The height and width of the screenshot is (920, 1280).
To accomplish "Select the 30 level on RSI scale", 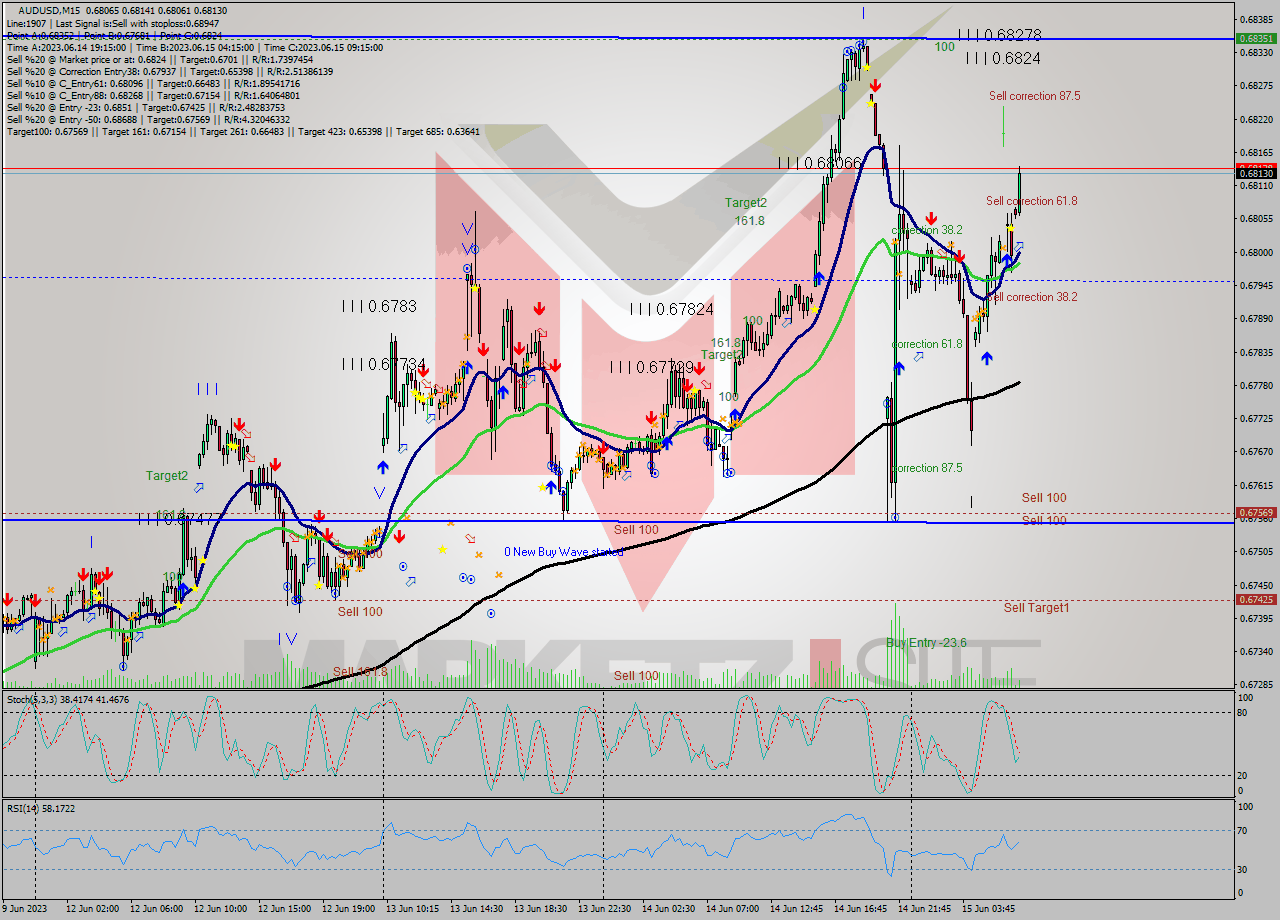I will [x=1244, y=869].
